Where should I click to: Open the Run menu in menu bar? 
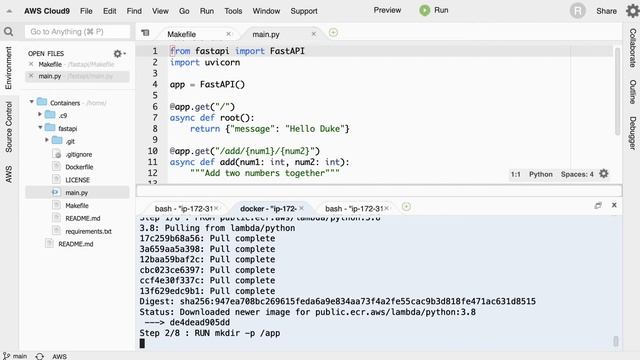tap(207, 11)
